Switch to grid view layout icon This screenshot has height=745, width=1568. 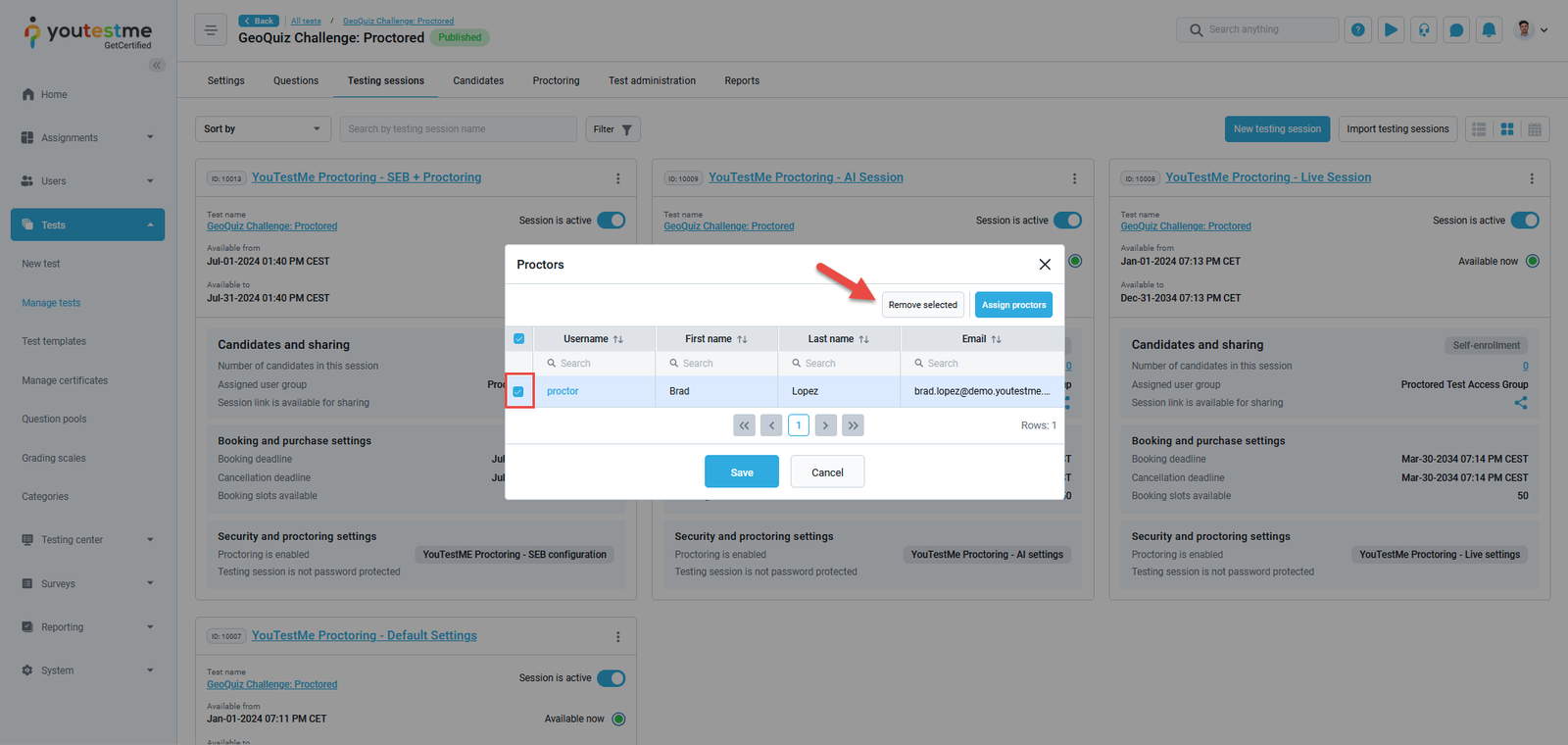[x=1507, y=129]
